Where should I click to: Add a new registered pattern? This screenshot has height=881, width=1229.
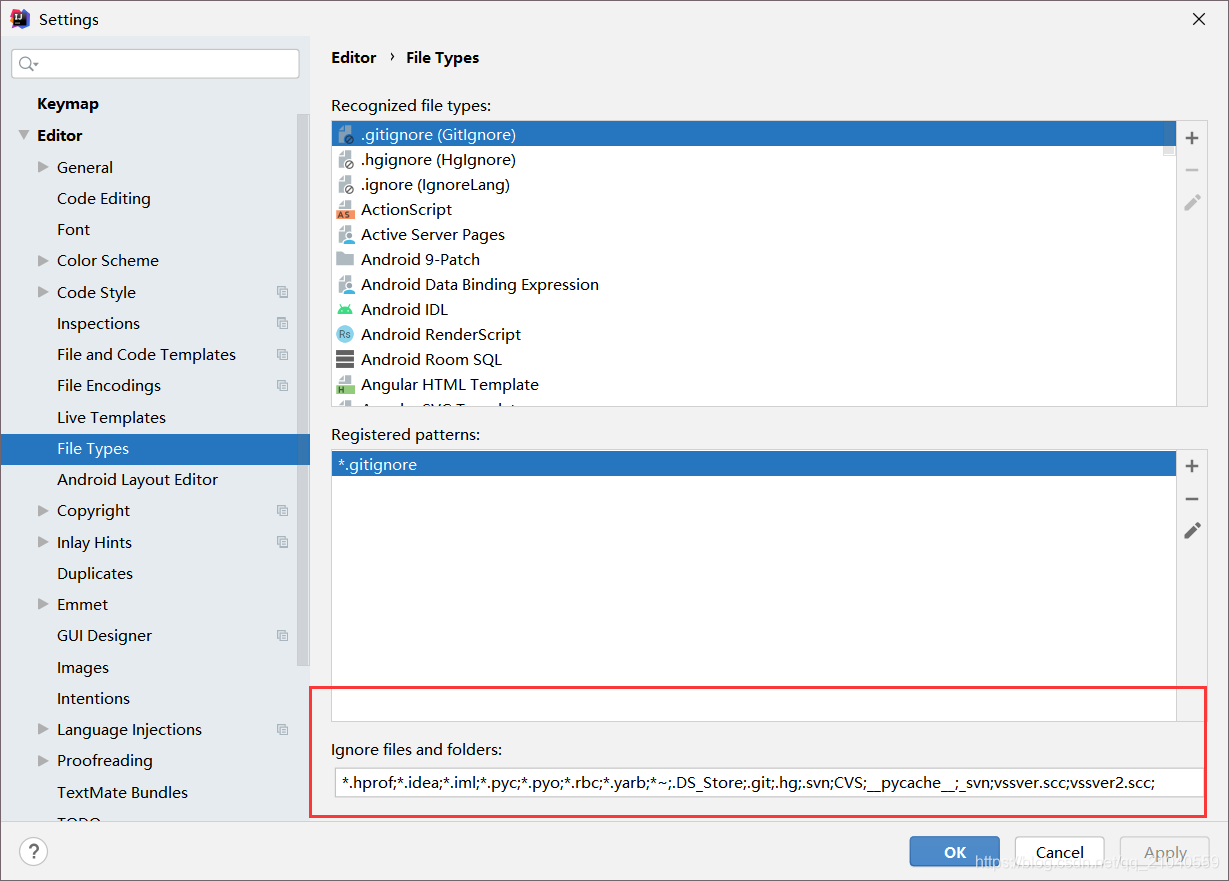coord(1192,466)
